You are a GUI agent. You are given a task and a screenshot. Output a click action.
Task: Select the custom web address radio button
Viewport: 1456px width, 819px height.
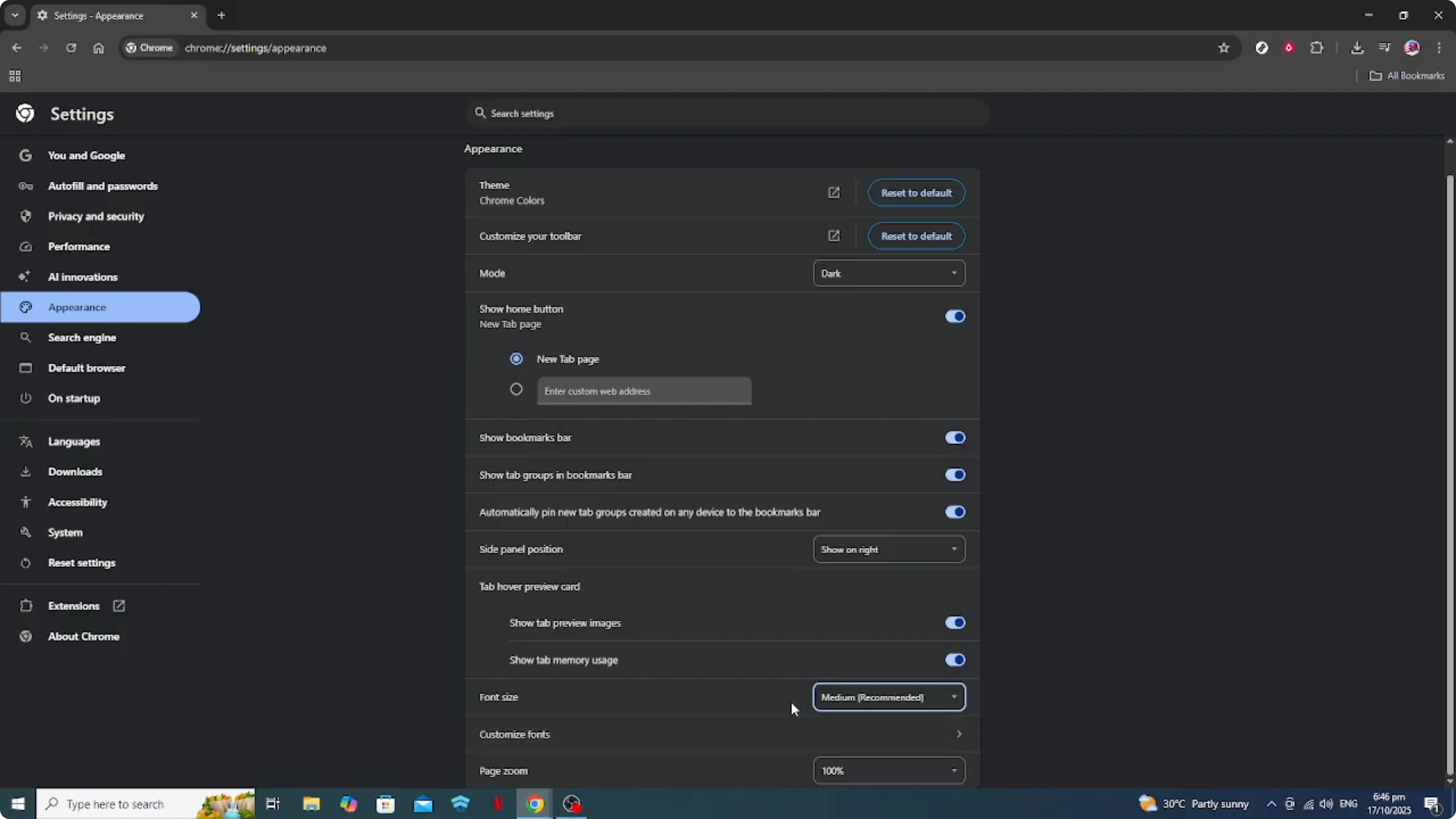point(516,389)
